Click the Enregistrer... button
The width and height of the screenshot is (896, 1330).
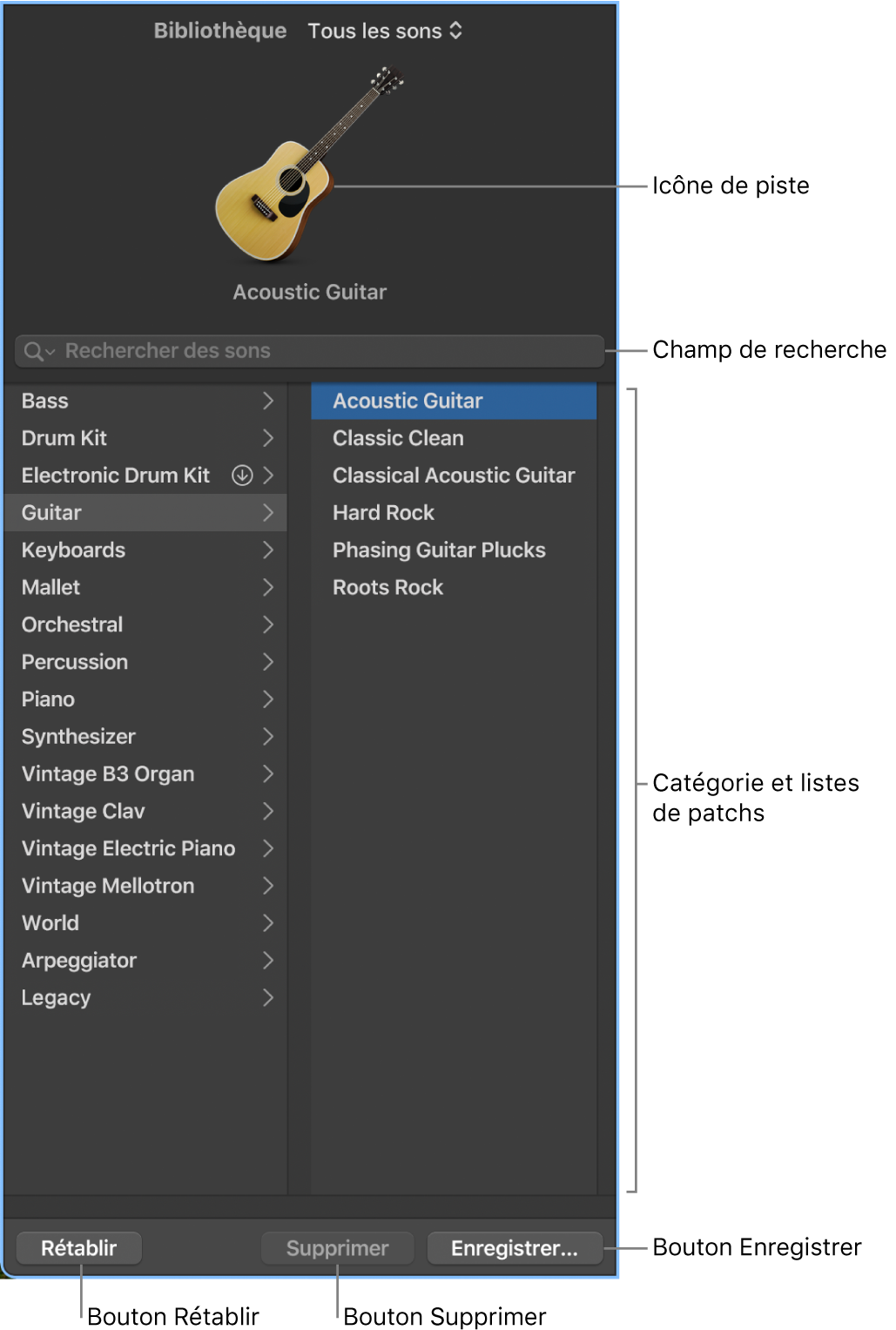(515, 1248)
